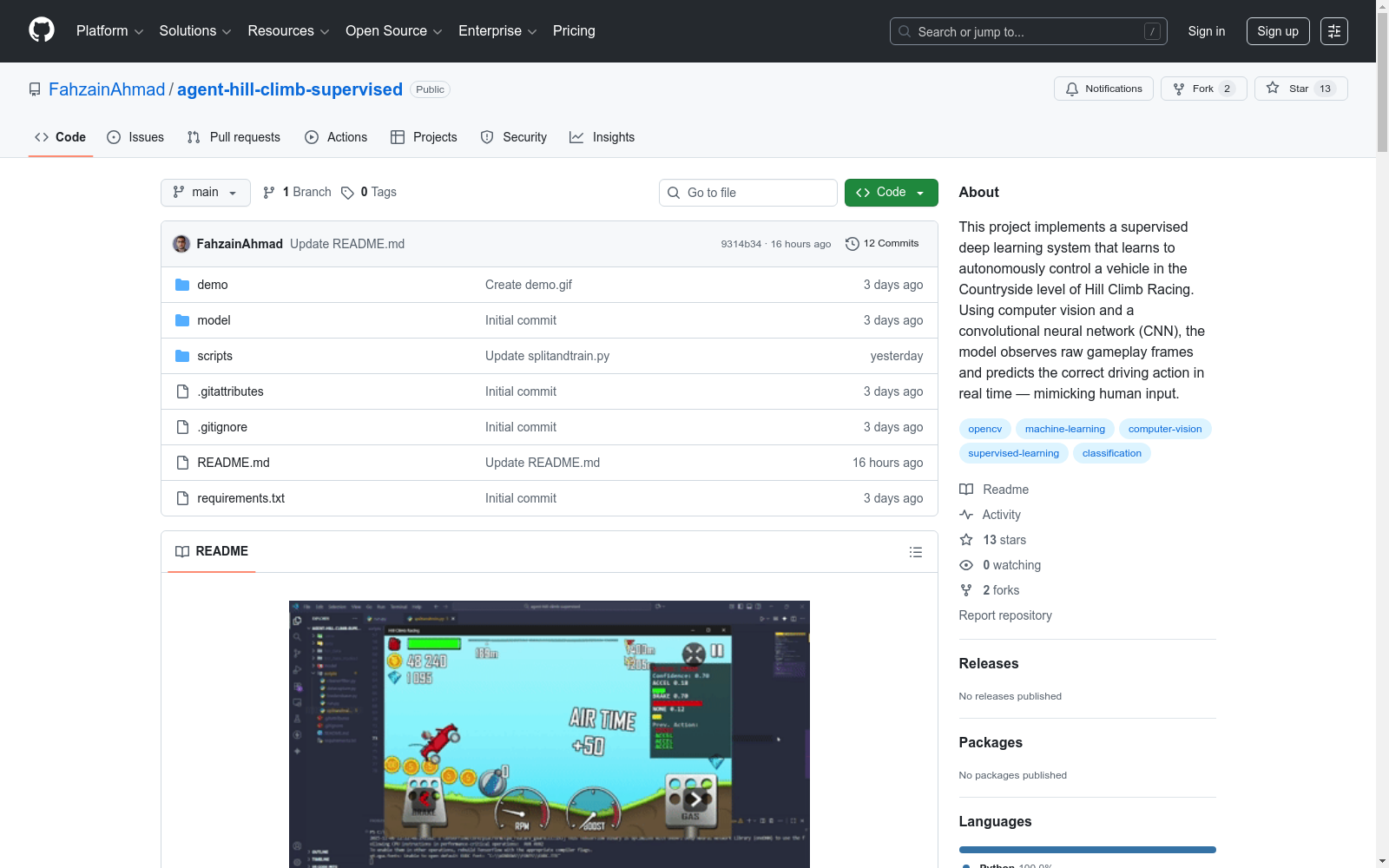Viewport: 1389px width, 868px height.
Task: Open the FahzainAhmad owner link
Action: coord(107,89)
